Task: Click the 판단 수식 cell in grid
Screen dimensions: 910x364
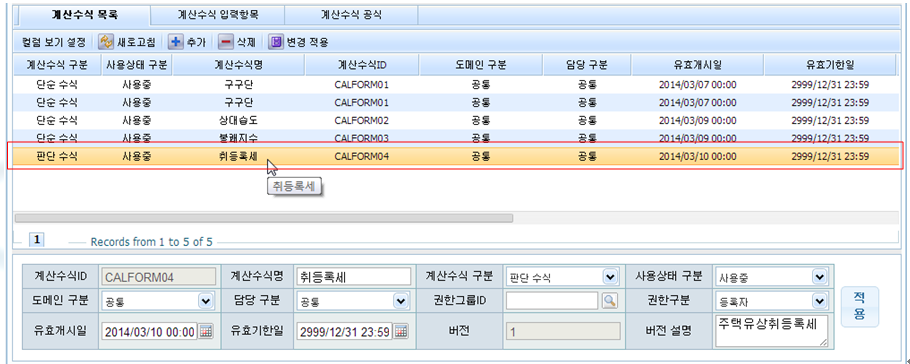Action: (56, 156)
